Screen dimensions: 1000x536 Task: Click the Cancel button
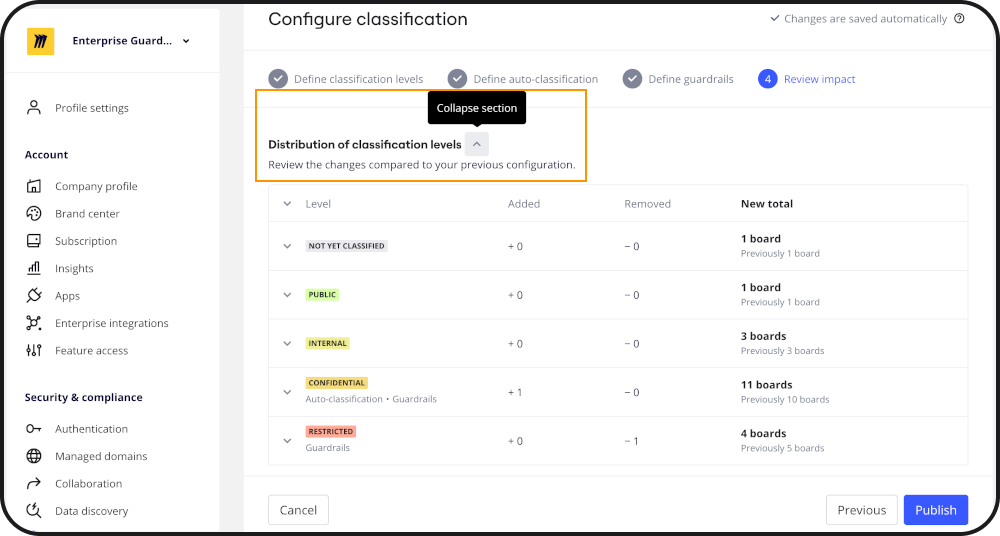point(298,510)
